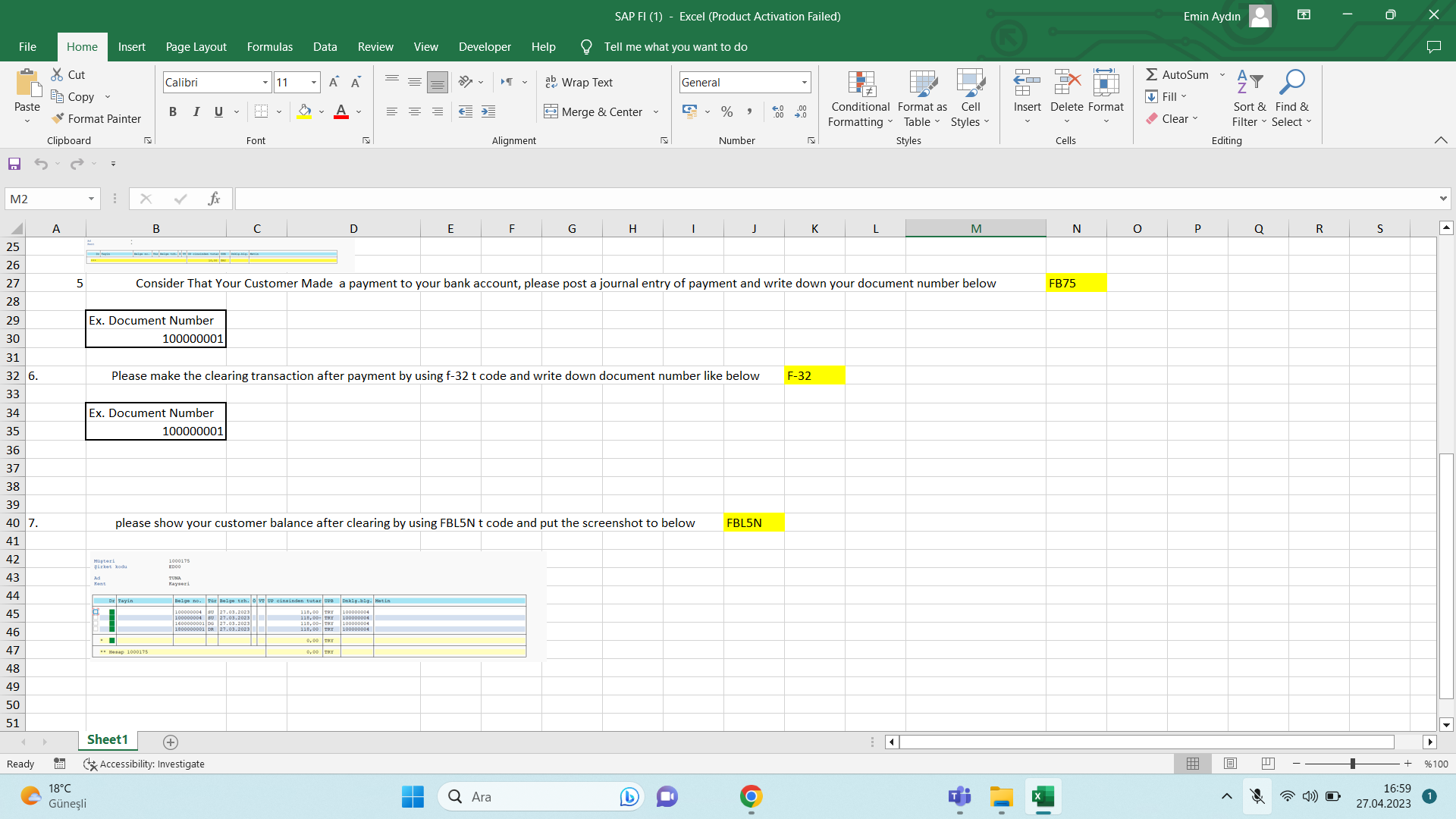Click the Comma Style icon
1456x819 pixels.
coord(749,111)
